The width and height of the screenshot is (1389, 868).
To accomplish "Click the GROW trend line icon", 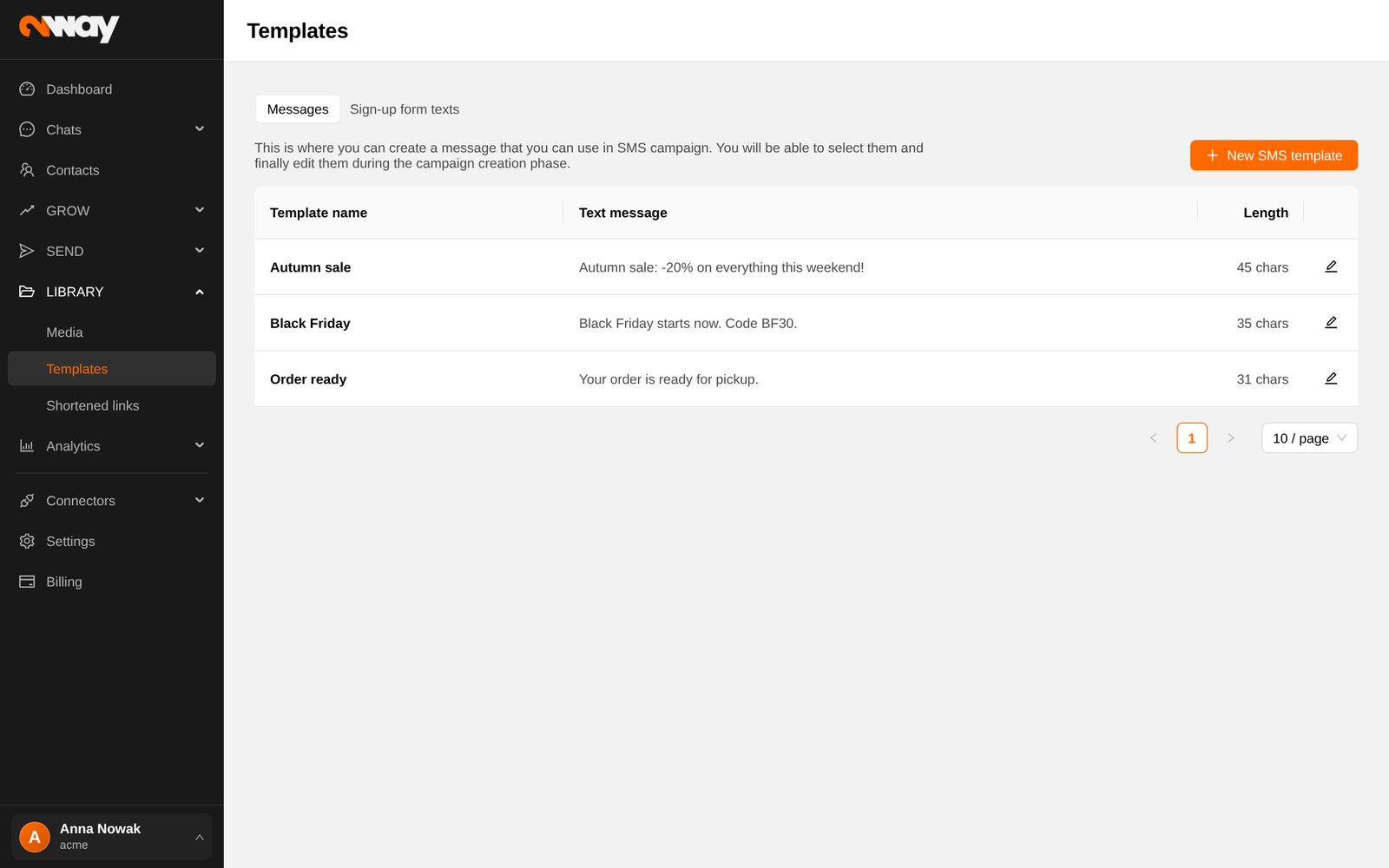I will click(27, 210).
